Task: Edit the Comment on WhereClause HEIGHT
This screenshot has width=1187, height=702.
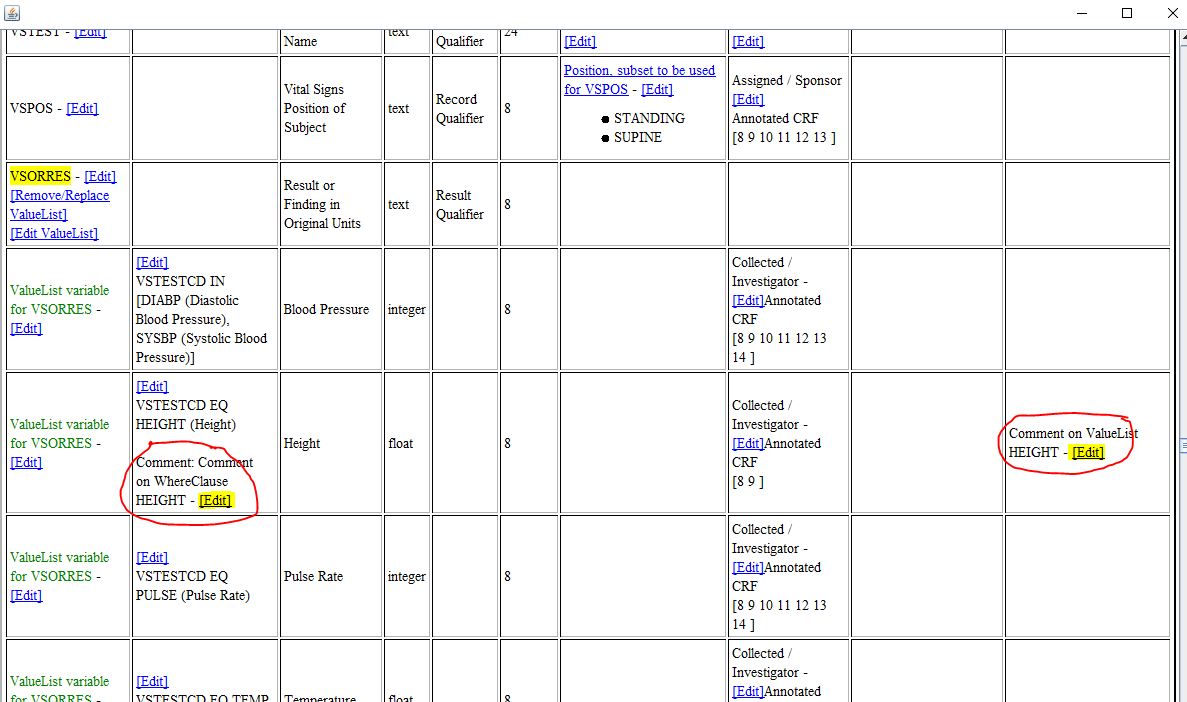Action: click(x=216, y=500)
